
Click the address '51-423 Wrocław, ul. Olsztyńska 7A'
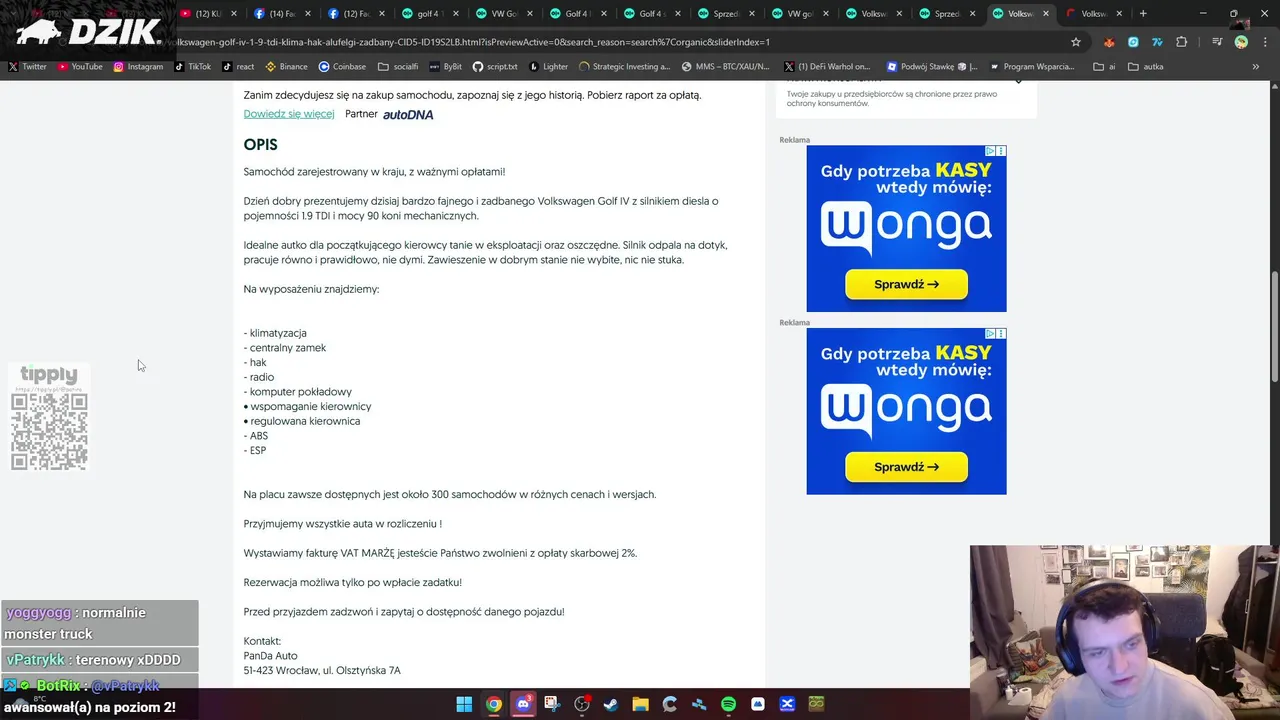pyautogui.click(x=322, y=670)
